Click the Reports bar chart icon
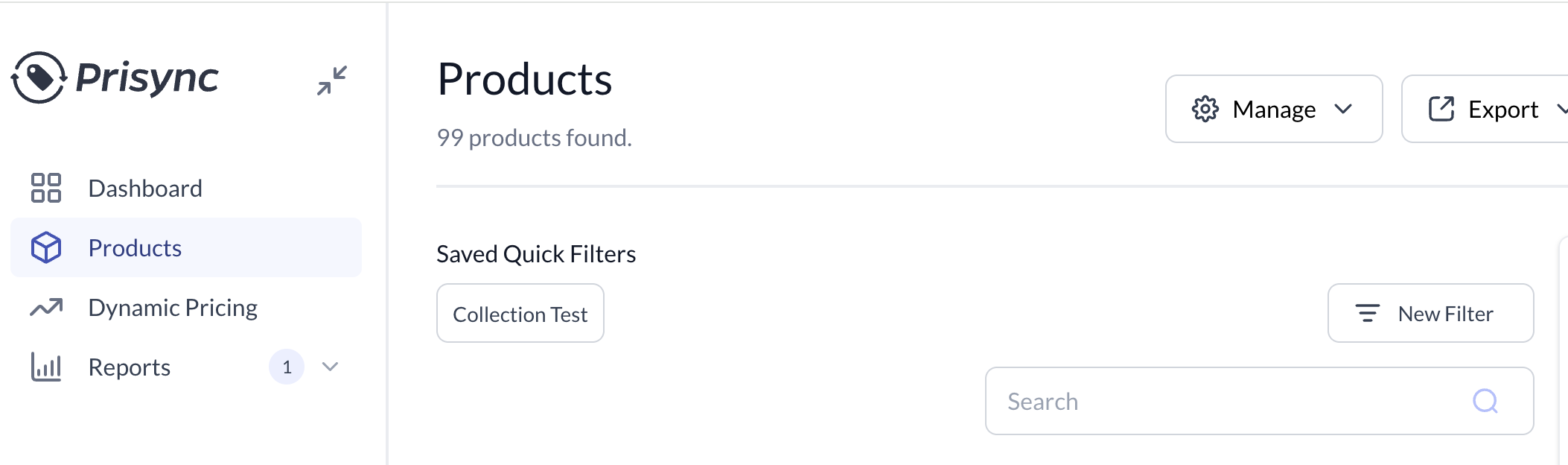 pyautogui.click(x=46, y=367)
